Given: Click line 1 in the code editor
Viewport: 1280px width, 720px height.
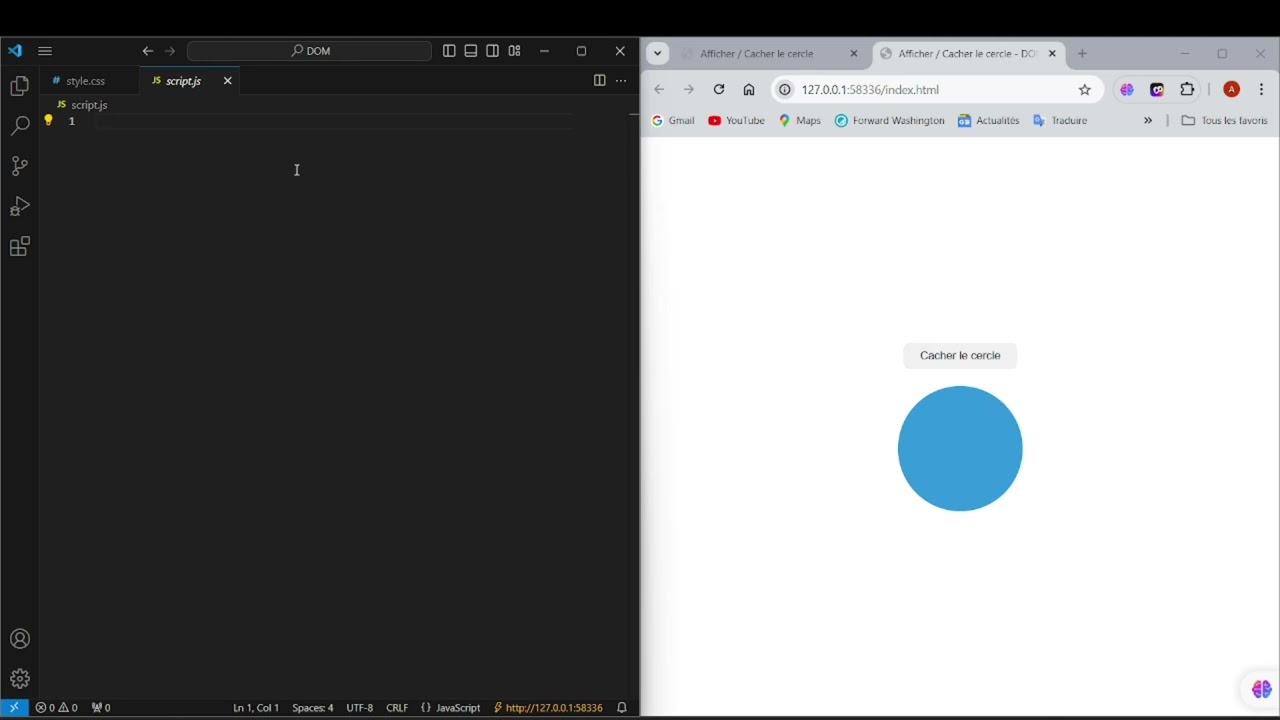Looking at the screenshot, I should coord(335,121).
